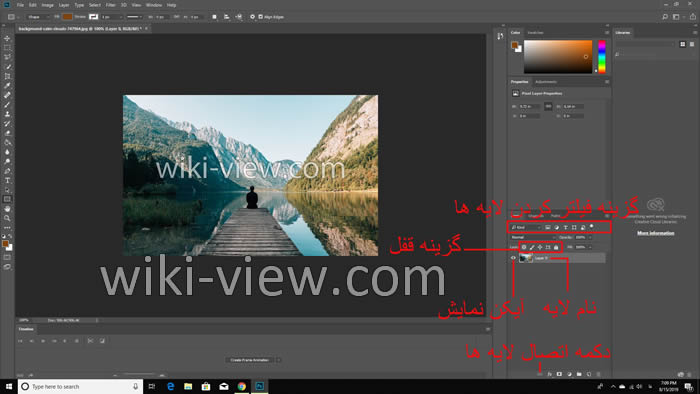Open the Image menu
Image resolution: width=700 pixels, height=394 pixels.
point(47,5)
